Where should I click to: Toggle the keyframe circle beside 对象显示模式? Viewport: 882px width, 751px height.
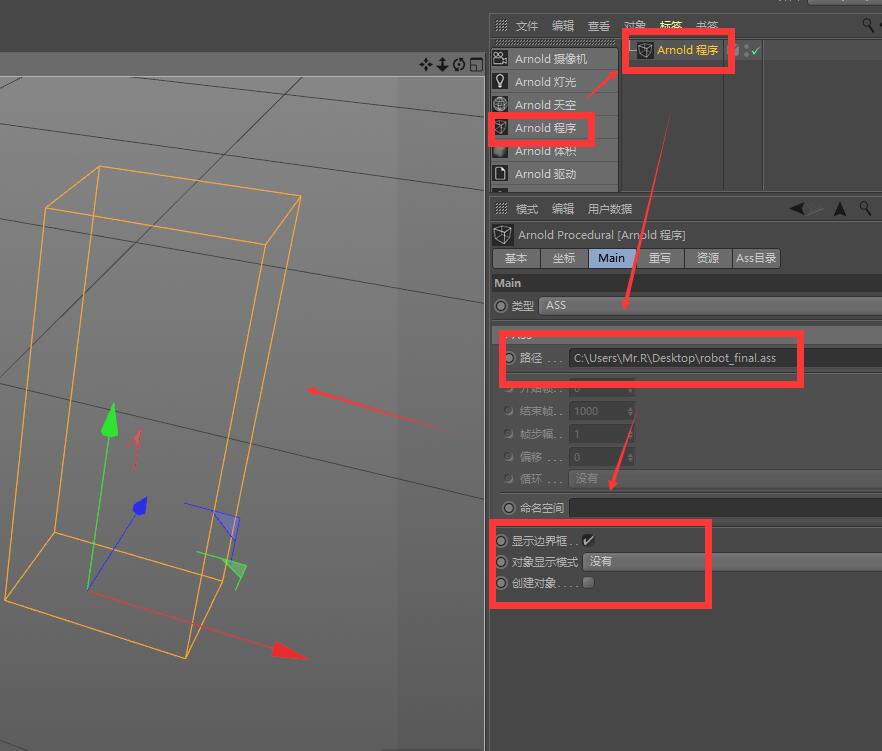501,562
